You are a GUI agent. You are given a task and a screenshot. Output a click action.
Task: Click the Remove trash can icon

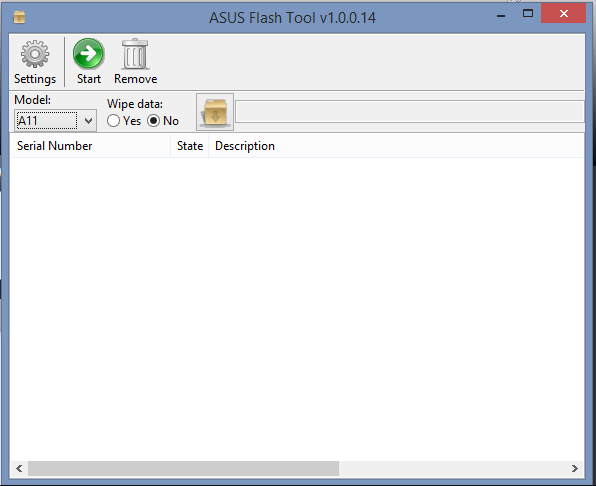coord(135,54)
